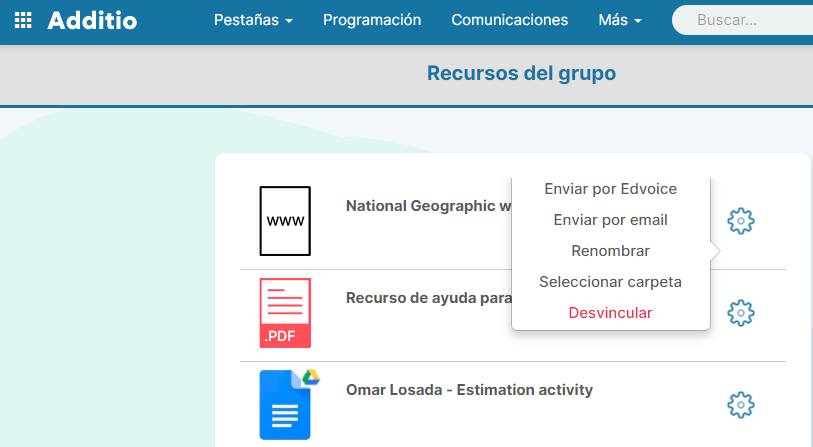Expand the Más dropdown menu
Image resolution: width=813 pixels, height=447 pixels.
620,20
